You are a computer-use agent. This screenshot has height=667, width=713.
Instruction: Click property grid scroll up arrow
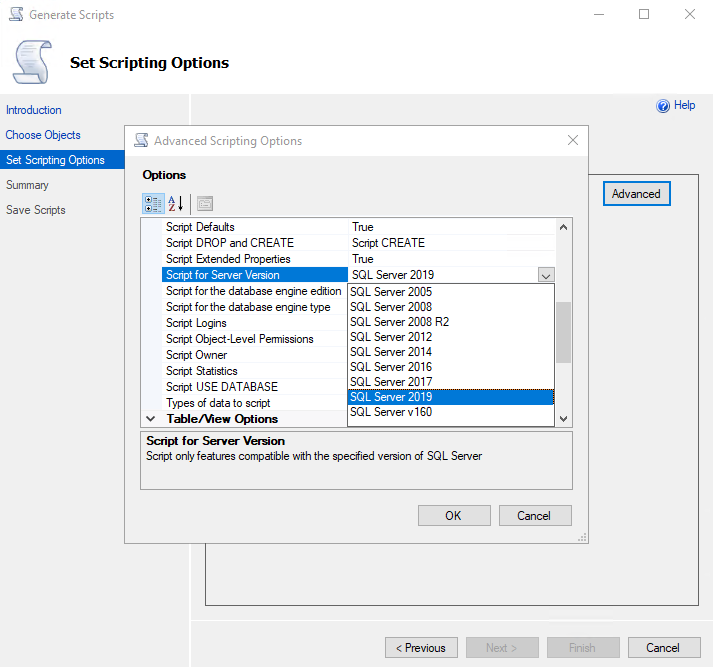(563, 227)
